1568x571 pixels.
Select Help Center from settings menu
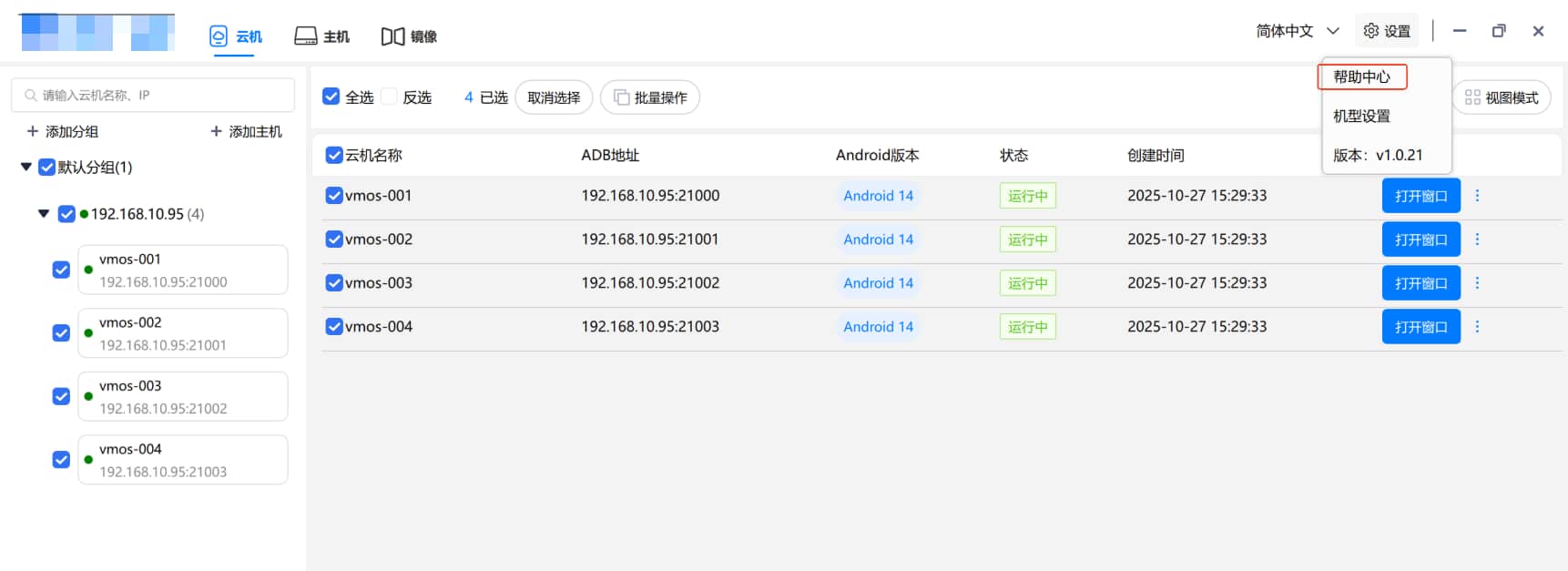[x=1361, y=77]
